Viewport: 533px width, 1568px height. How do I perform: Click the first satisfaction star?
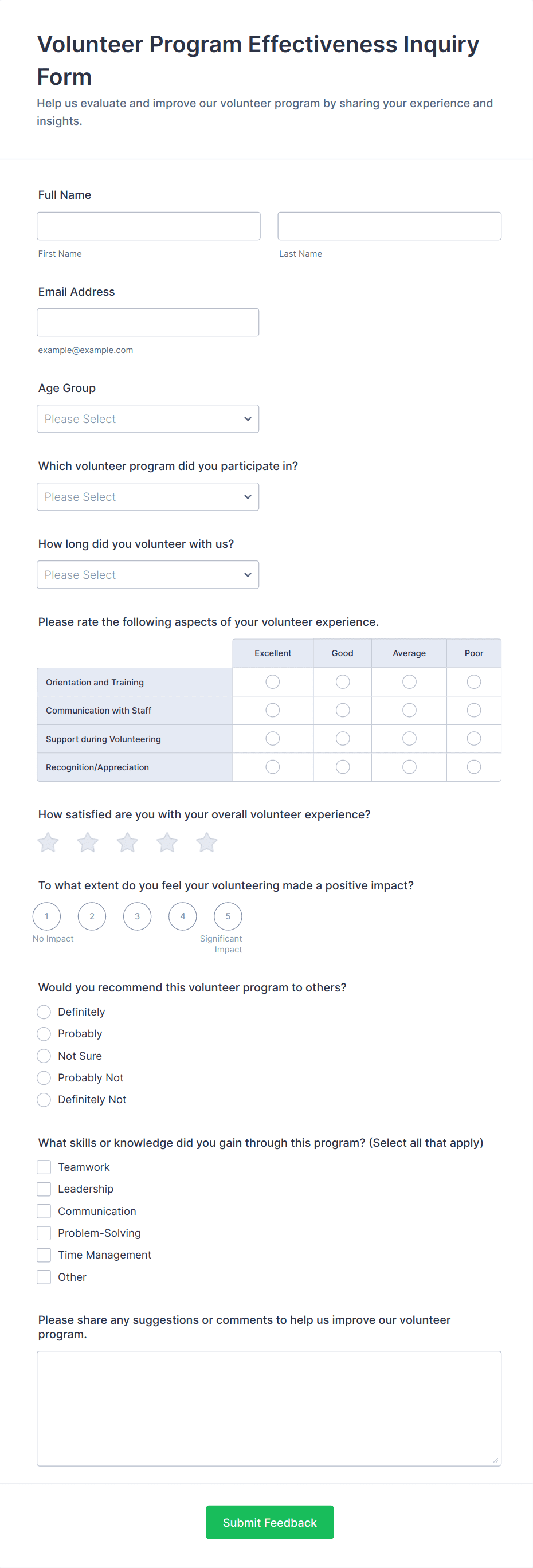click(x=48, y=843)
